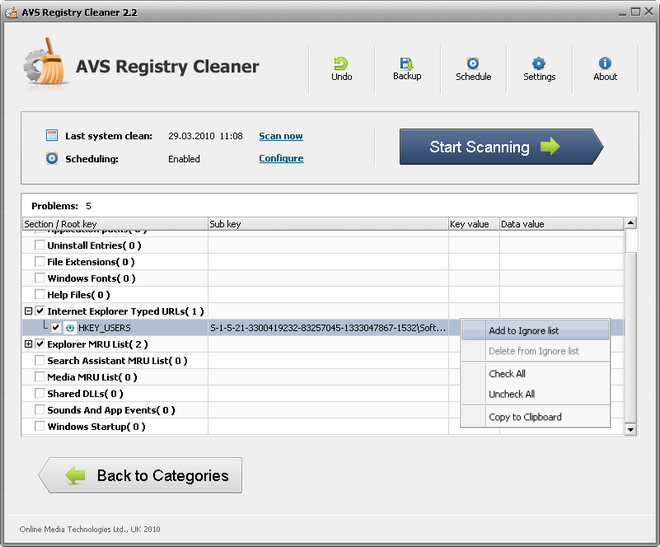Select the S-1-5-21 sub key cell
Viewport: 660px width, 547px height.
coord(327,328)
